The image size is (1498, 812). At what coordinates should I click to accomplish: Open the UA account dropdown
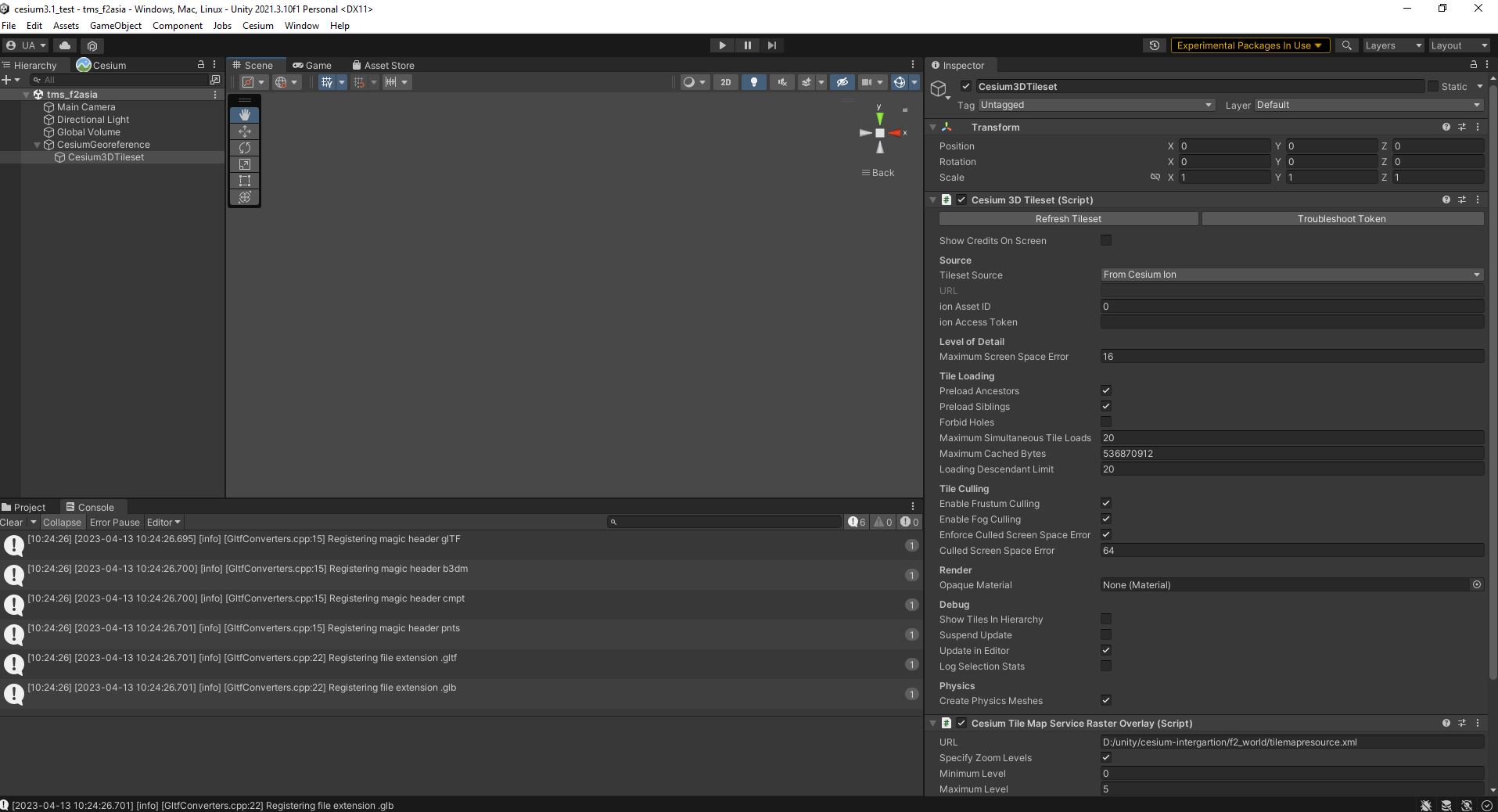click(26, 45)
